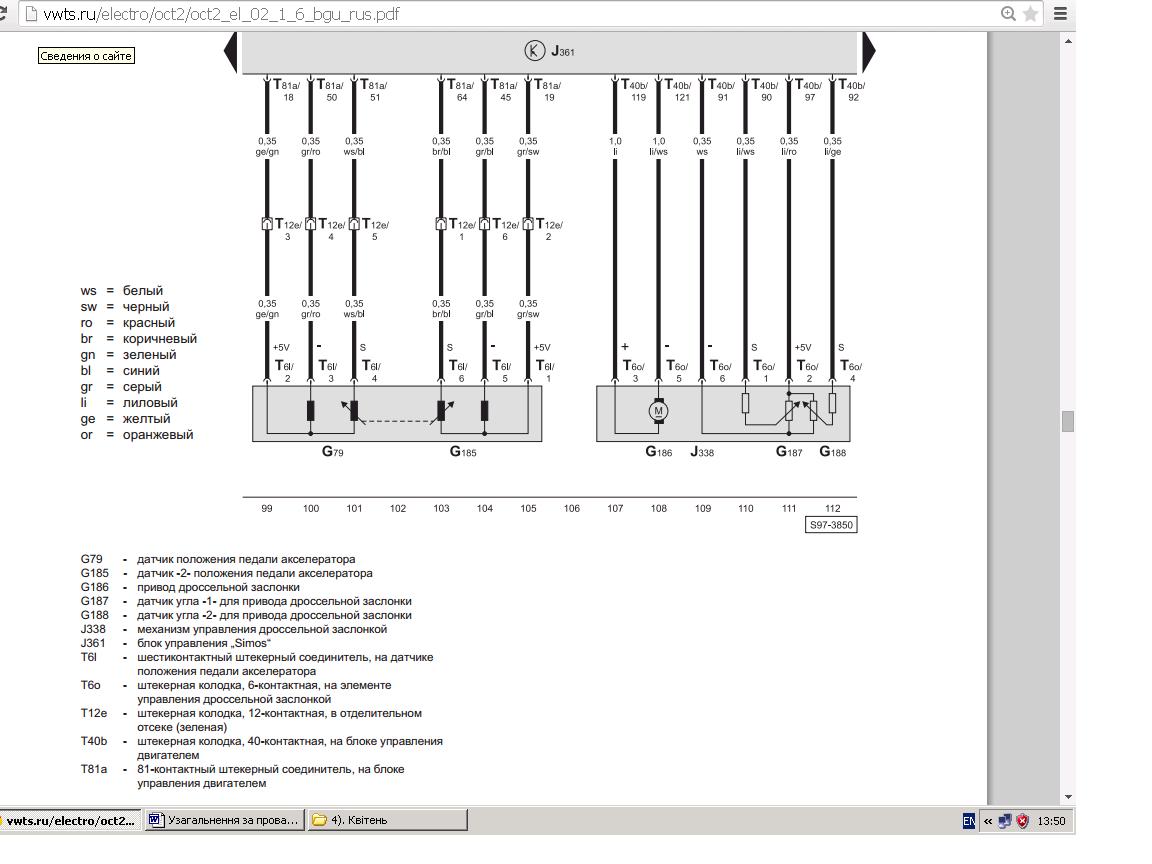Open the red shield security alert icon

pos(1022,821)
